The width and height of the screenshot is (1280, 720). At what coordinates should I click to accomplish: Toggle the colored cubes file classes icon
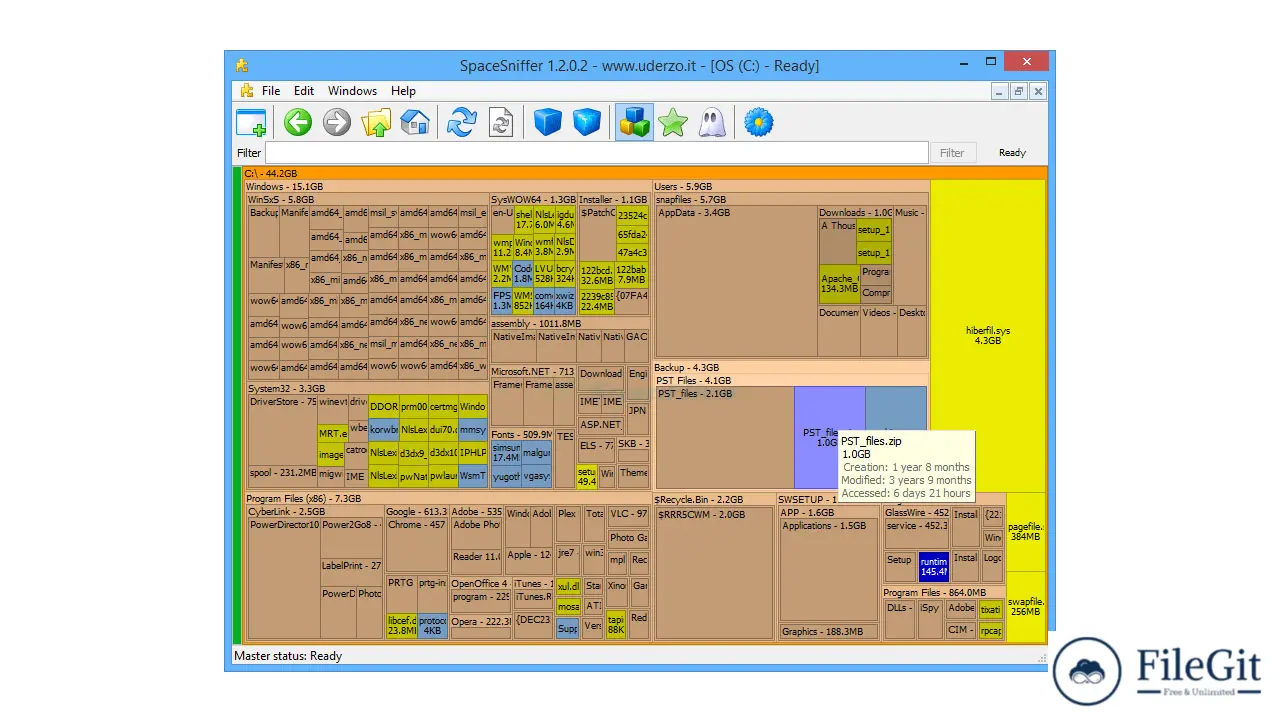(634, 123)
